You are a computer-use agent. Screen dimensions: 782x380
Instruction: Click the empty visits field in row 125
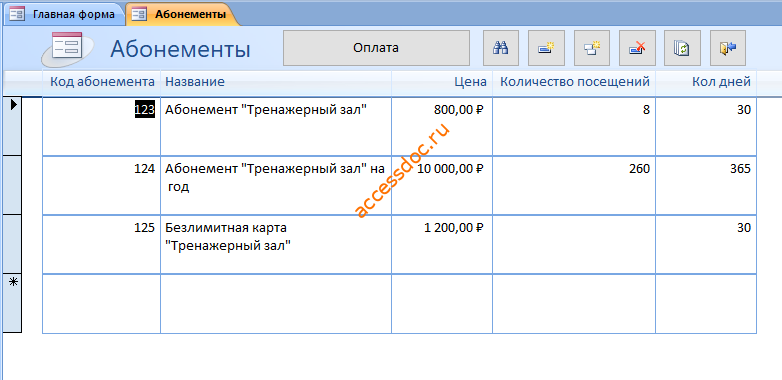[x=574, y=244]
